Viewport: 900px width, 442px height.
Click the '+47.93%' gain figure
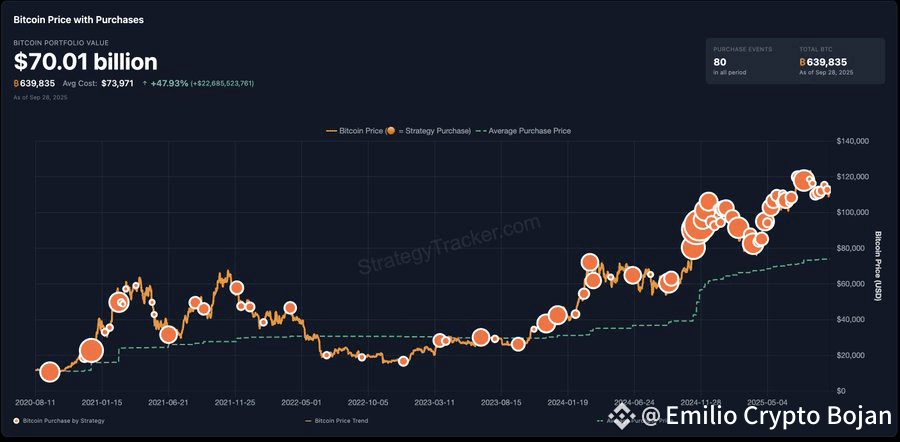[169, 83]
